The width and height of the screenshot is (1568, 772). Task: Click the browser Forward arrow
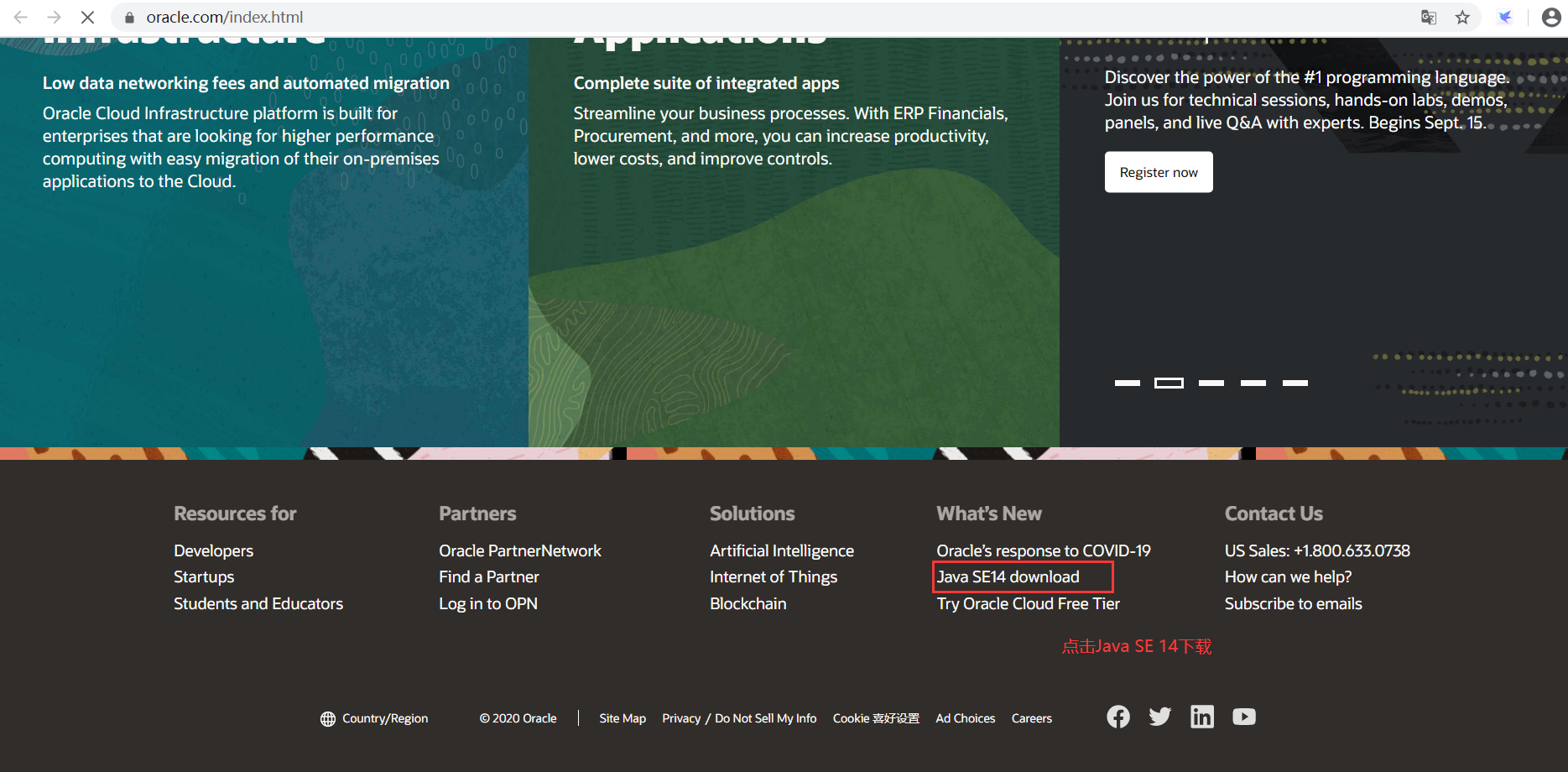coord(54,17)
